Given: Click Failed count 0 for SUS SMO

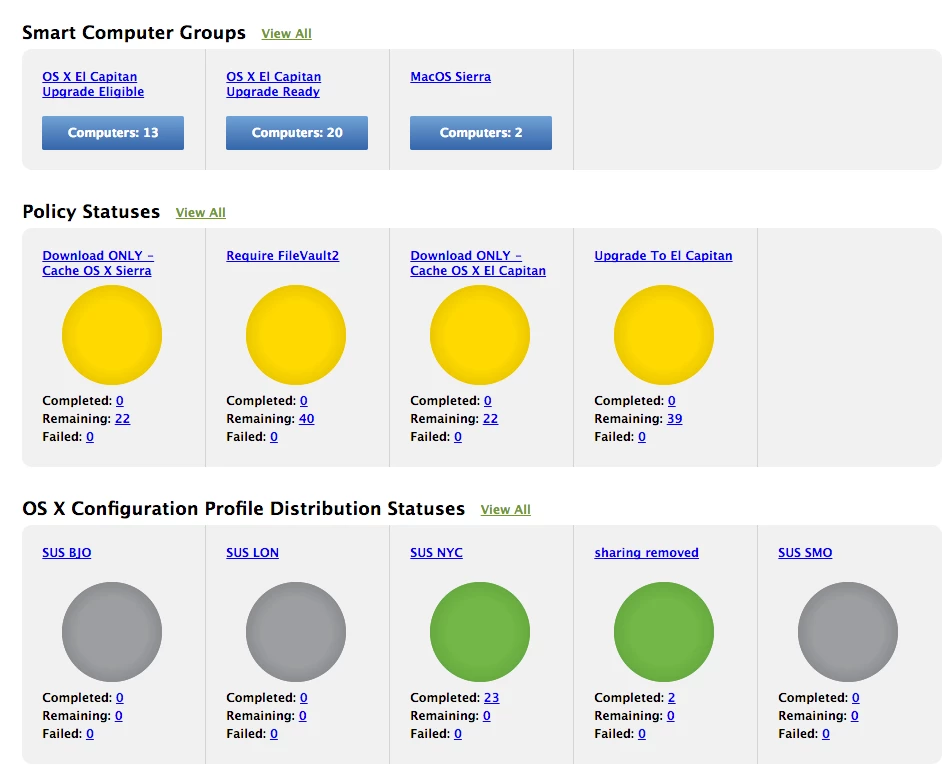Looking at the screenshot, I should (825, 734).
